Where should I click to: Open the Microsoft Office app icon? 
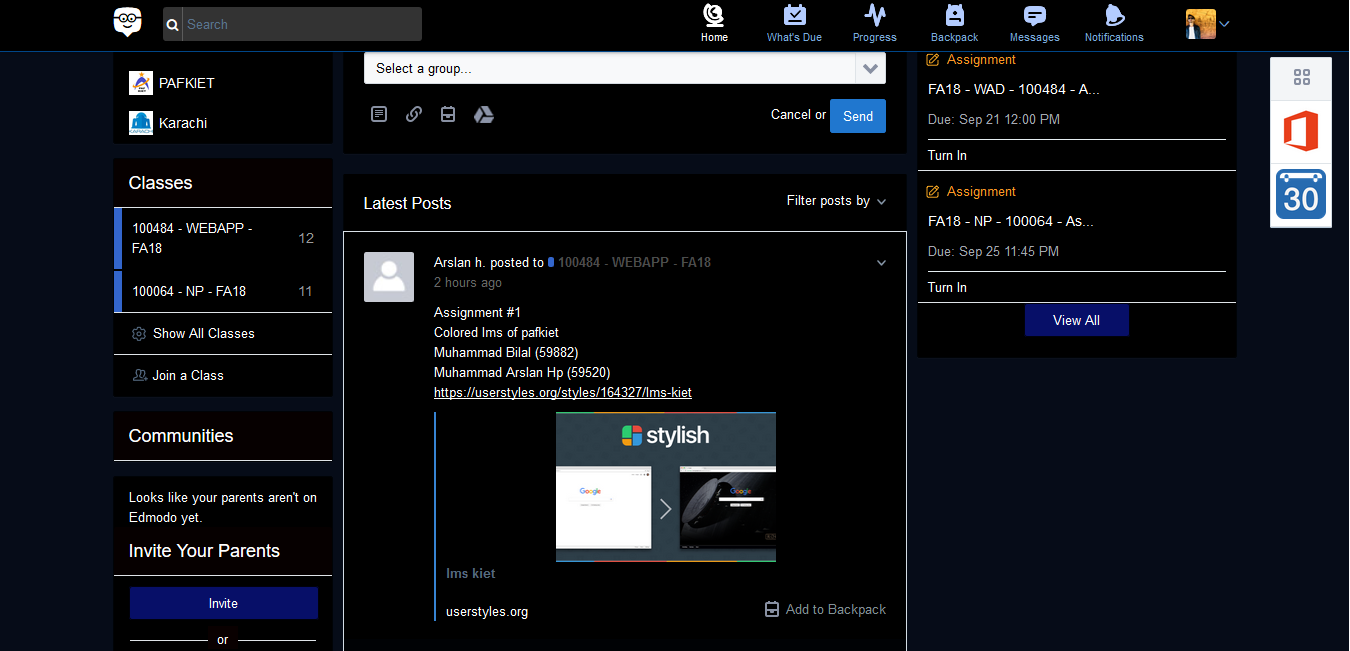(x=1301, y=131)
